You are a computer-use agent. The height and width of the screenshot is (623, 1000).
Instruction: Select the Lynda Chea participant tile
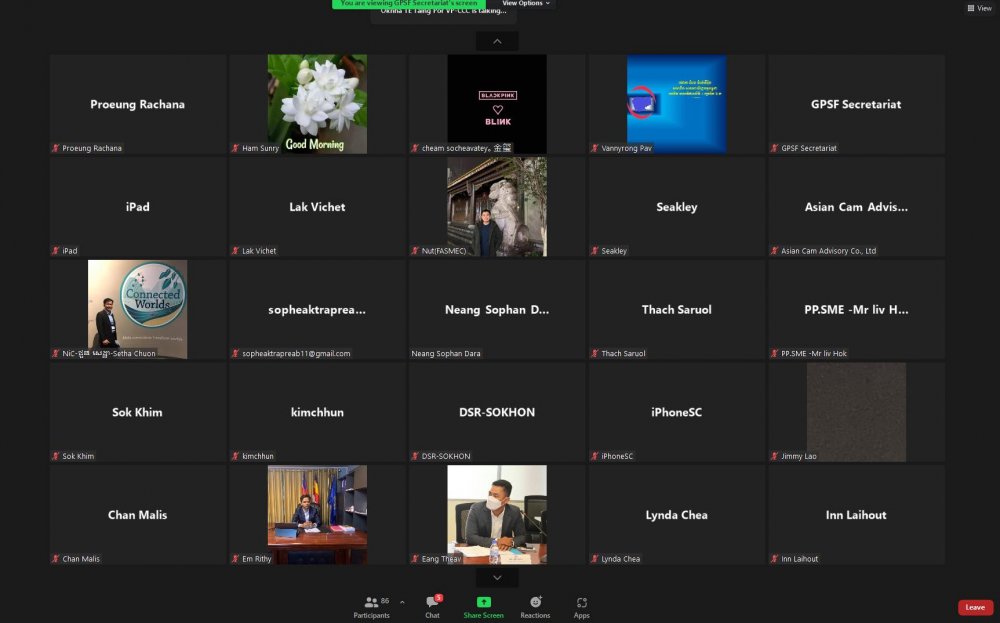click(x=676, y=514)
